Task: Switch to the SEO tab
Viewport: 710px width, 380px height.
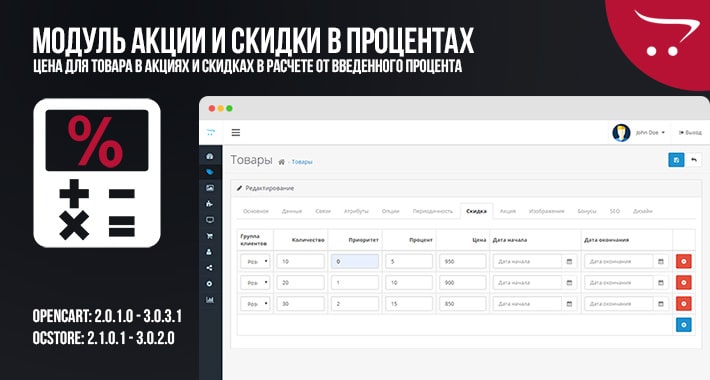Action: click(614, 211)
